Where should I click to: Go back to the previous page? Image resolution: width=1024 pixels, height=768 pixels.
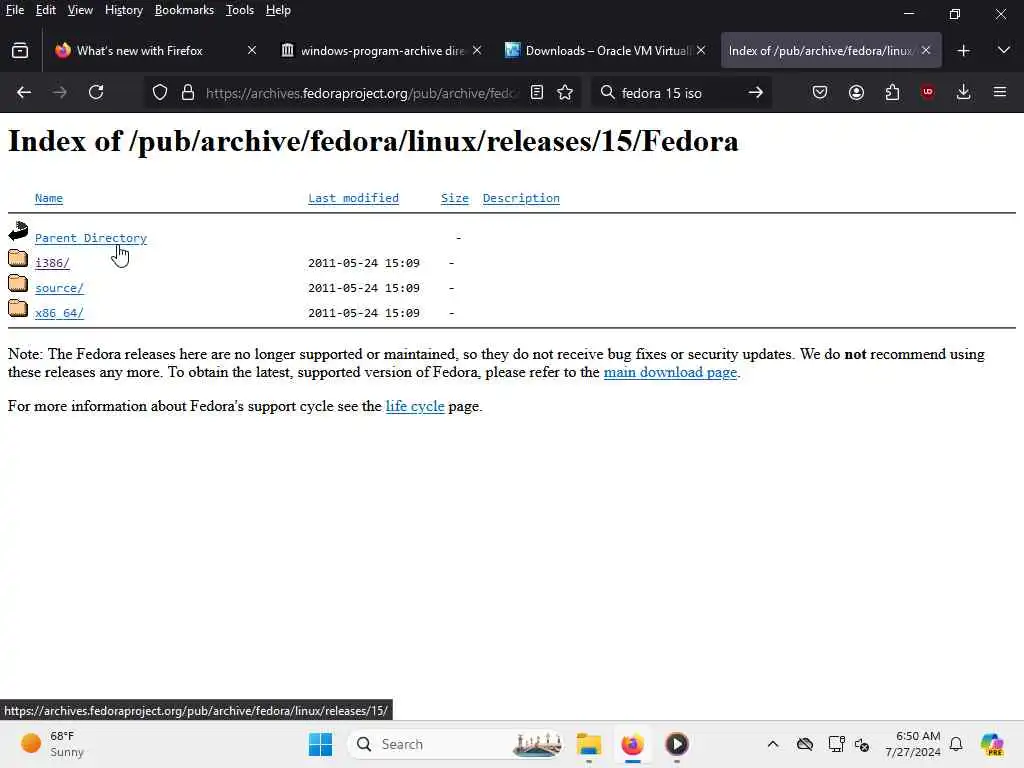click(x=24, y=93)
